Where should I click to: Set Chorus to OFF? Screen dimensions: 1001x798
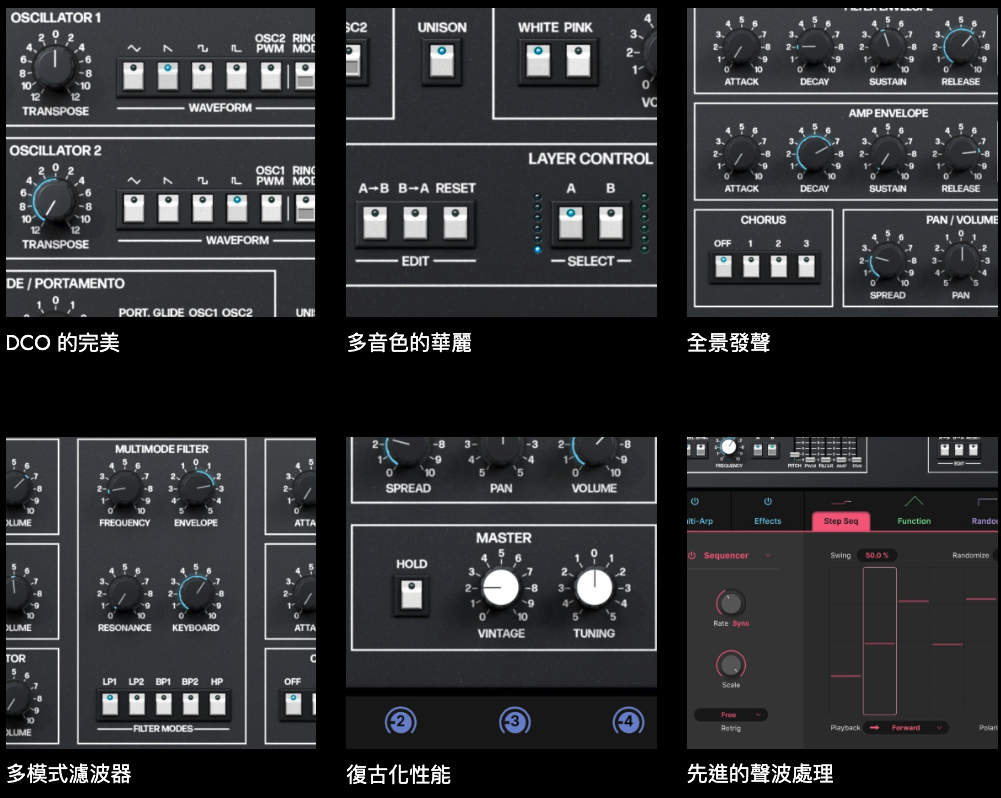(721, 265)
